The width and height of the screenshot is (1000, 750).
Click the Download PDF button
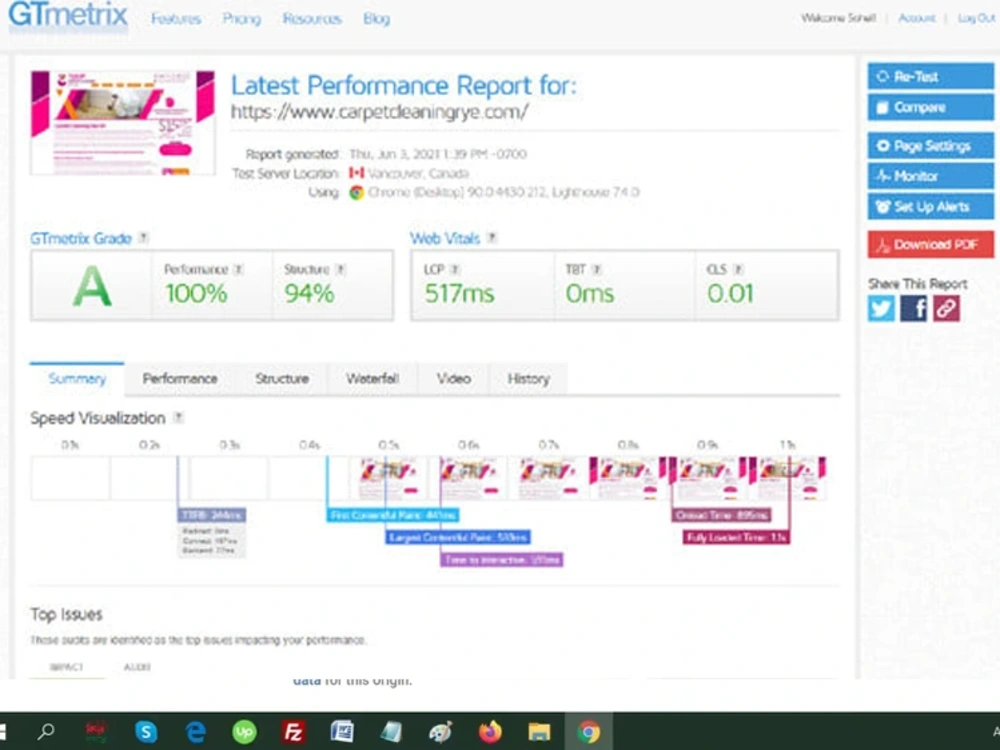click(x=930, y=244)
